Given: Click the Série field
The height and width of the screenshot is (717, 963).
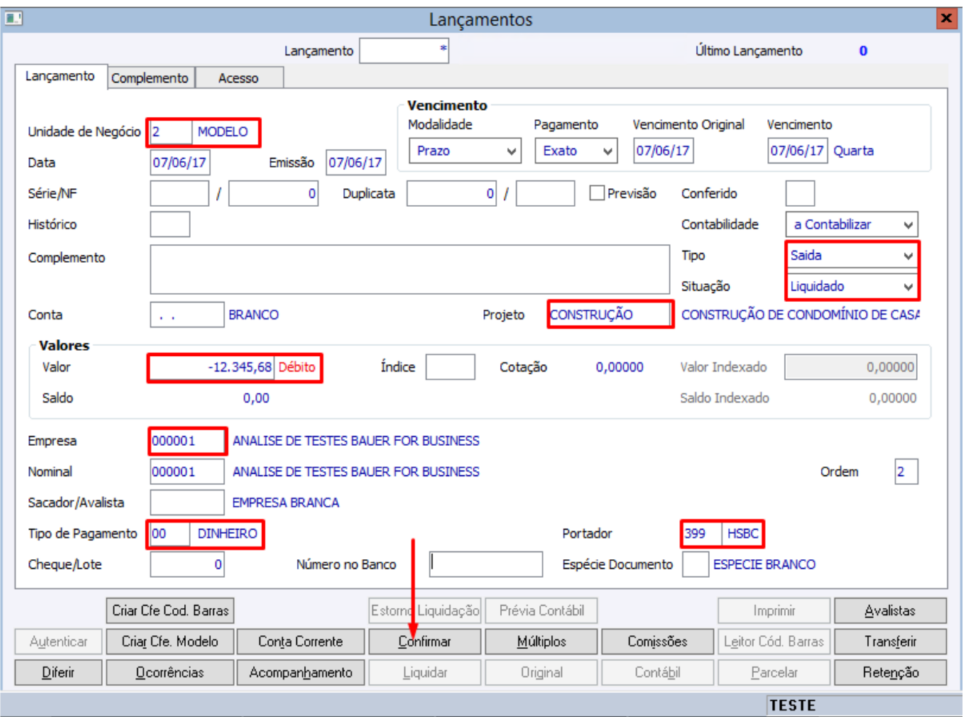Looking at the screenshot, I should pos(179,194).
